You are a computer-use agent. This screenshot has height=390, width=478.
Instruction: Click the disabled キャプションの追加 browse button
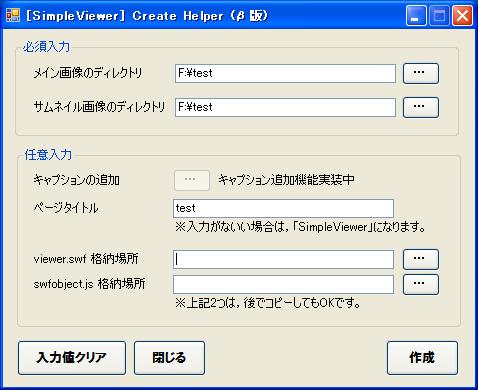(192, 180)
